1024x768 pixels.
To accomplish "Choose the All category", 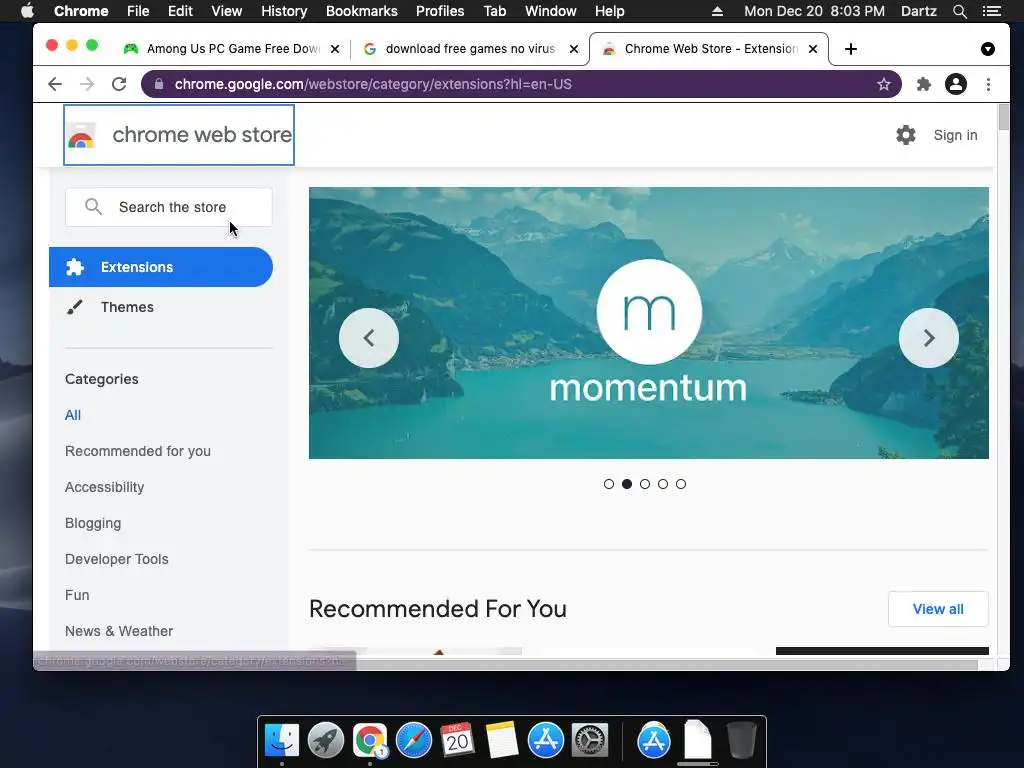I will (x=72, y=415).
